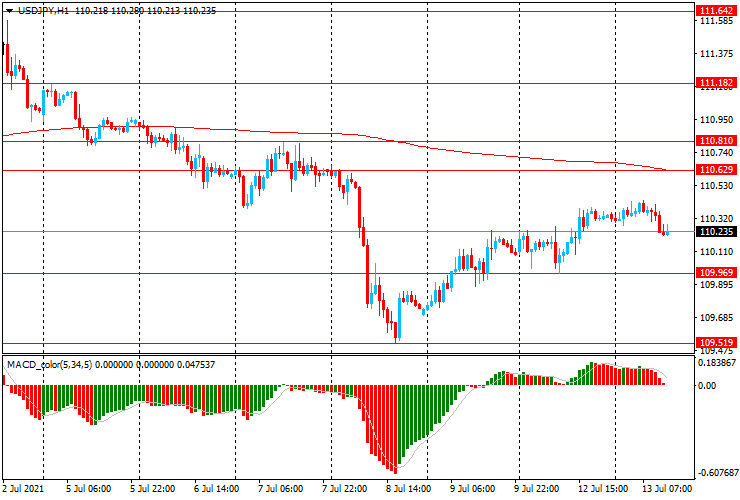740x500 pixels.
Task: Click the 7 Jul 22:00 time label
Action: (345, 488)
